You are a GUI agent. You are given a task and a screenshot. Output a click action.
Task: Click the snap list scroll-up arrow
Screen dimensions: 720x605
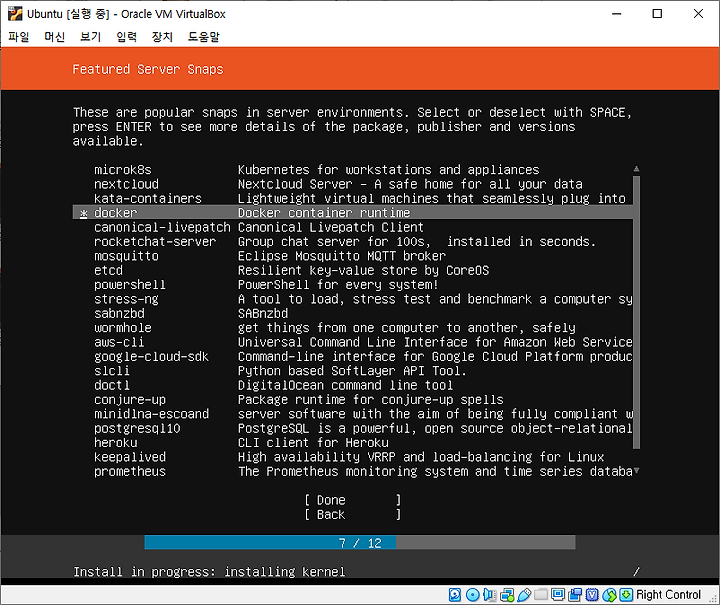636,169
